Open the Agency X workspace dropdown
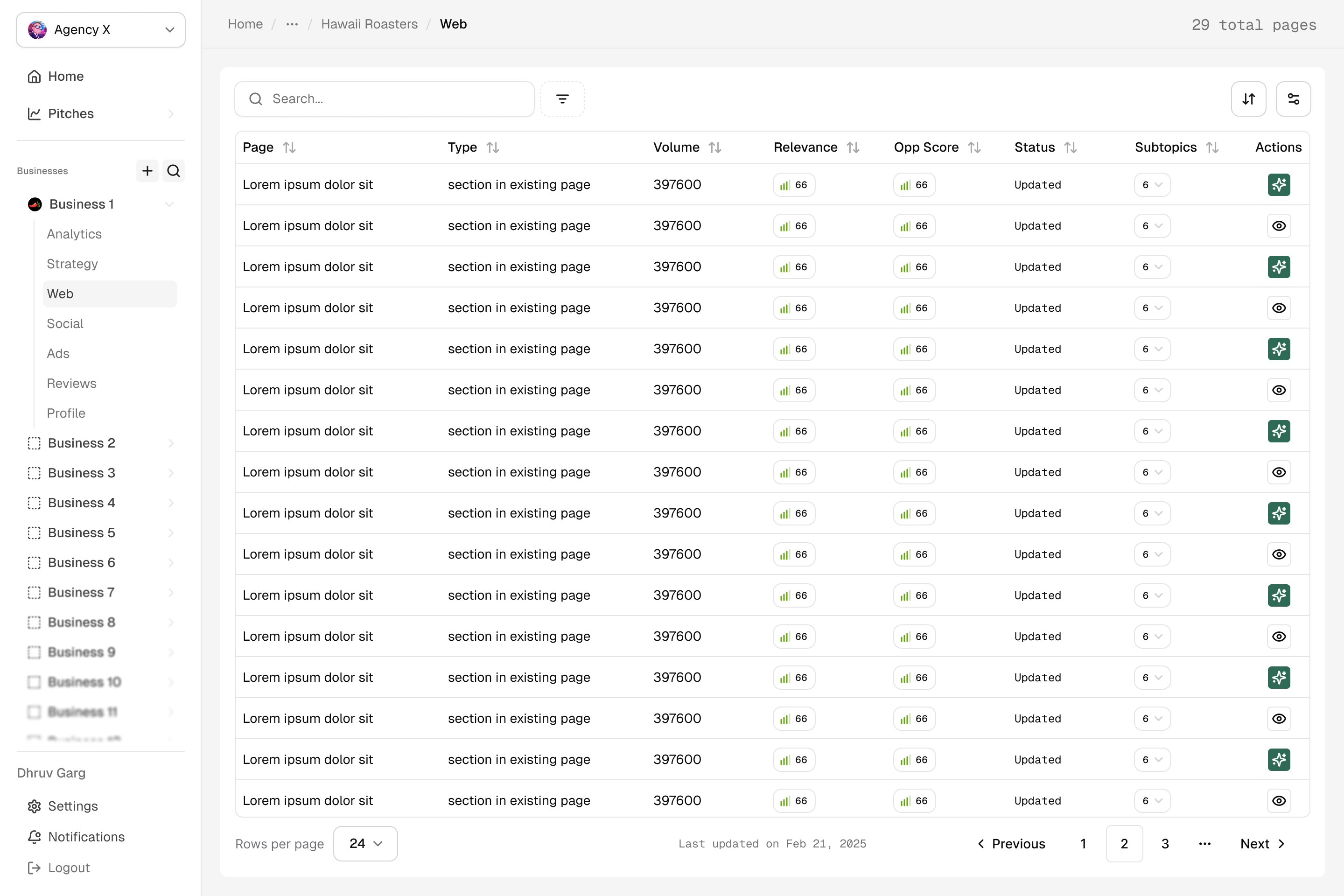Image resolution: width=1344 pixels, height=896 pixels. pyautogui.click(x=101, y=30)
